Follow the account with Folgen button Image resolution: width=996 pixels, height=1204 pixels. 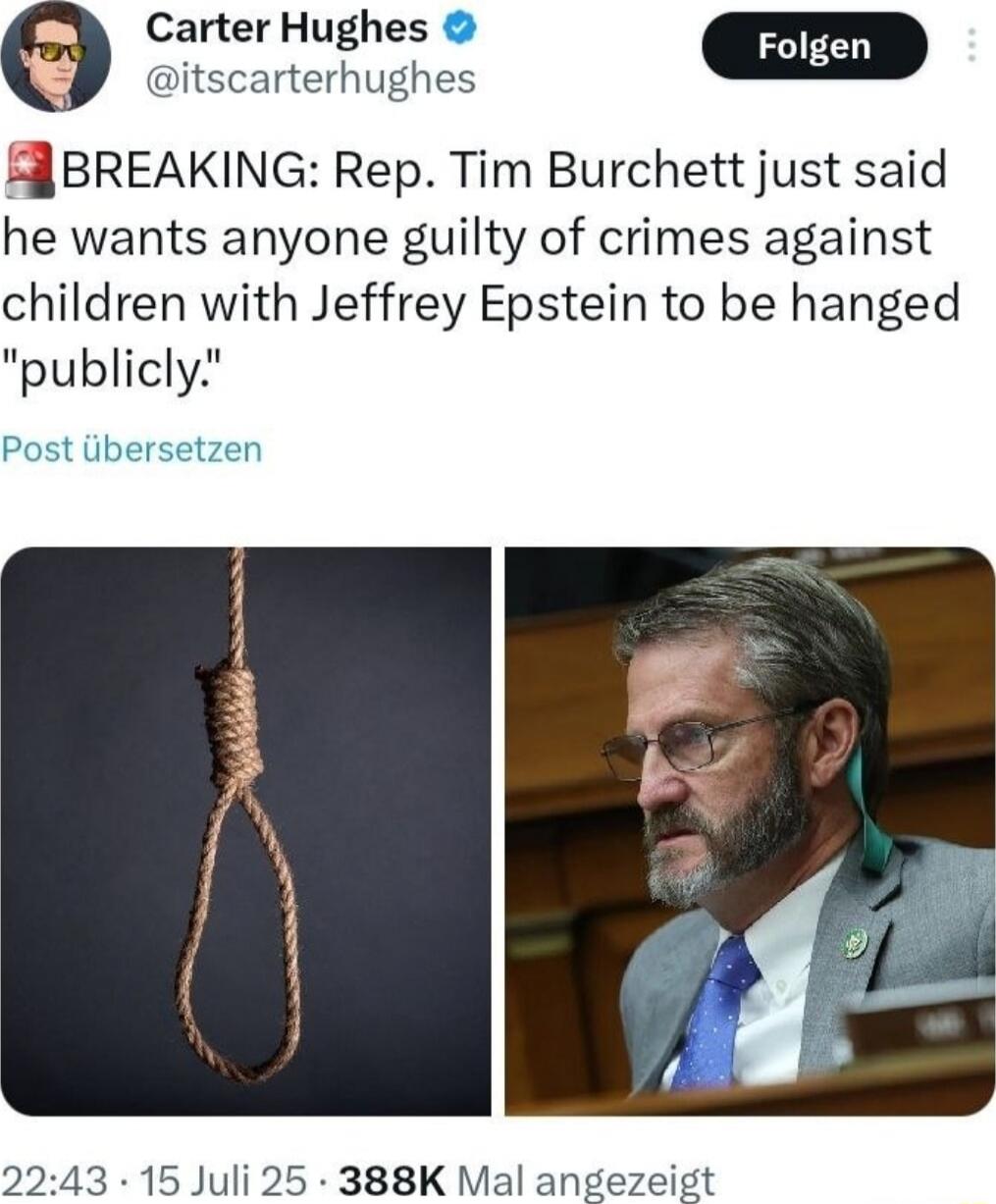click(814, 46)
